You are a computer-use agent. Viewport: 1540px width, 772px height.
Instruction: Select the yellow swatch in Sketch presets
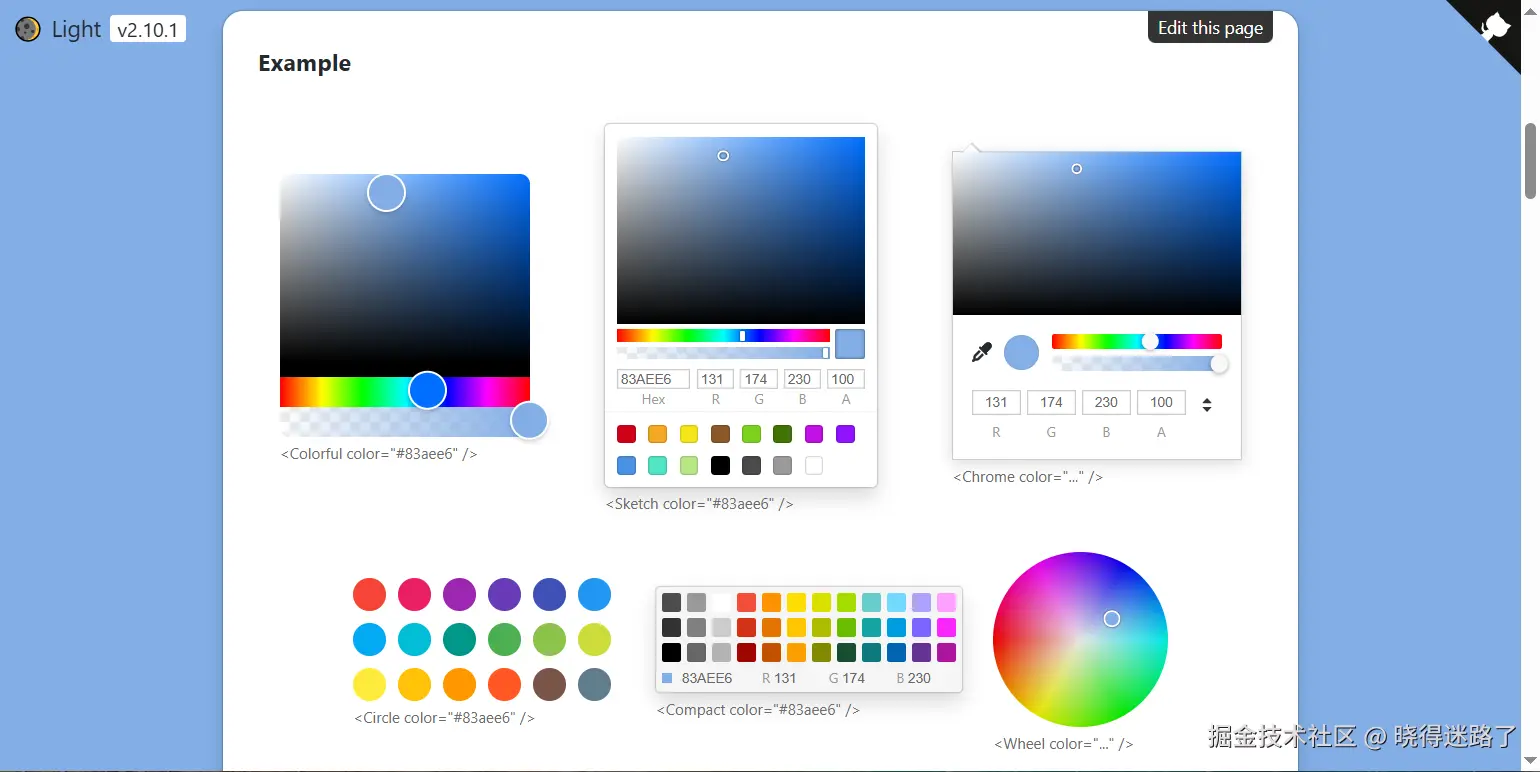click(x=689, y=434)
